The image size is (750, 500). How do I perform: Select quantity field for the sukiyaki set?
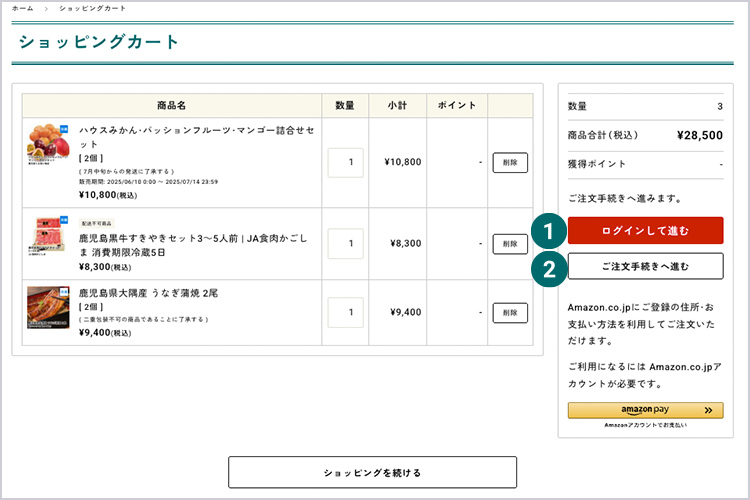(x=345, y=243)
